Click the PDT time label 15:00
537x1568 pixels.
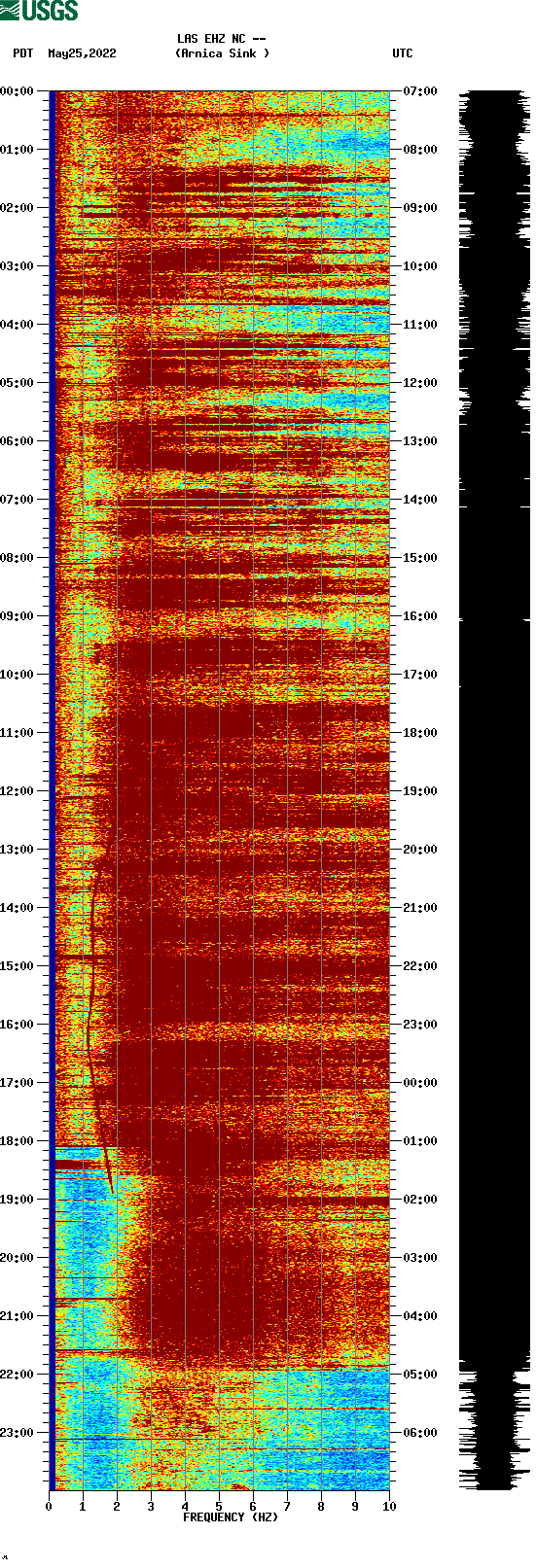[17, 966]
